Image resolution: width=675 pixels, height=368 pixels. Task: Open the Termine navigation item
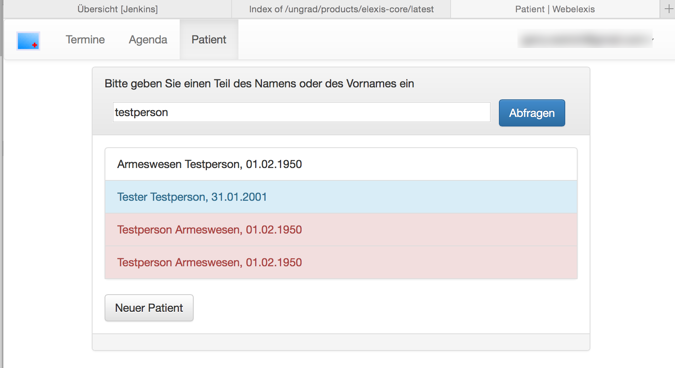(x=85, y=40)
